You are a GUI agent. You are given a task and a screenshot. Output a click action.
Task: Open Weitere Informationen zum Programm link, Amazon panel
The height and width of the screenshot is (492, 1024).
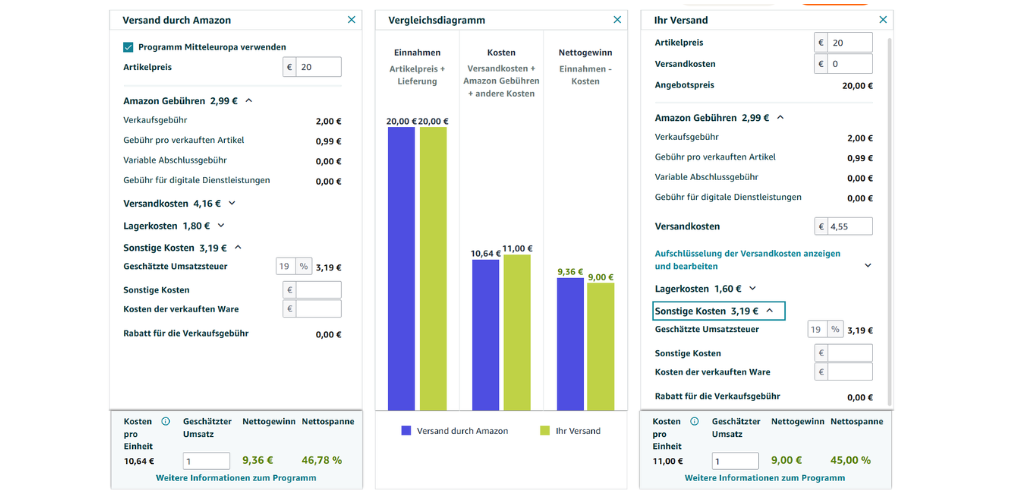236,478
